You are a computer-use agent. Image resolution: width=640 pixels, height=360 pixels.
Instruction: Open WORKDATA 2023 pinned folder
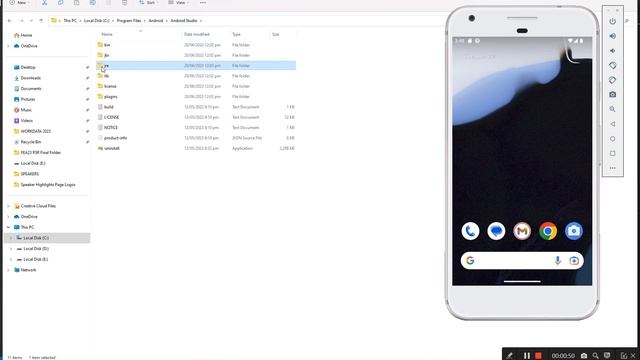click(x=36, y=131)
